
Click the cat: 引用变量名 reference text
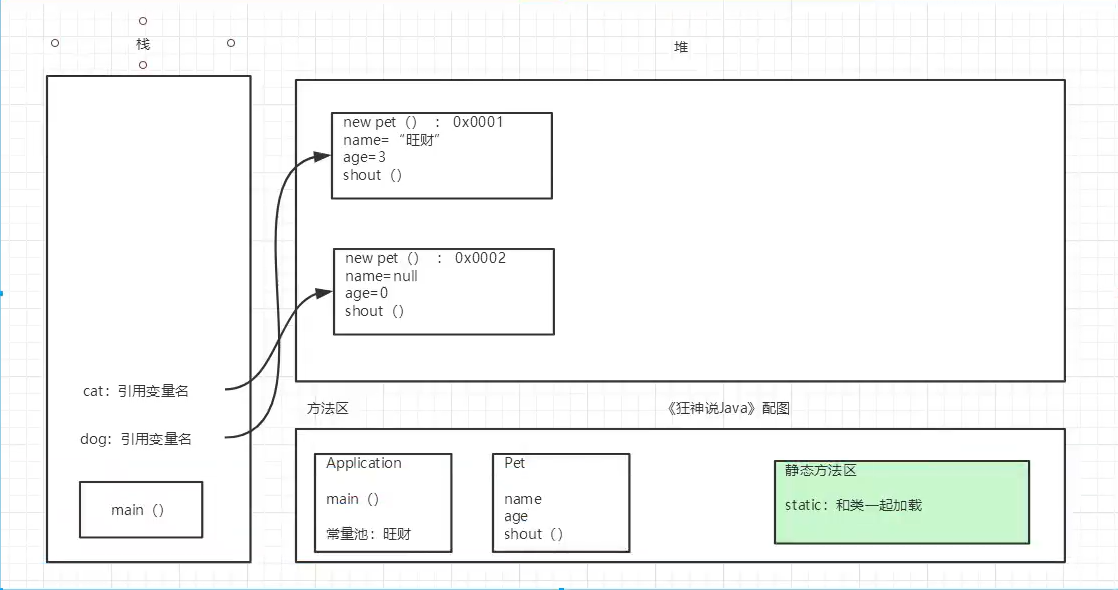pyautogui.click(x=136, y=391)
